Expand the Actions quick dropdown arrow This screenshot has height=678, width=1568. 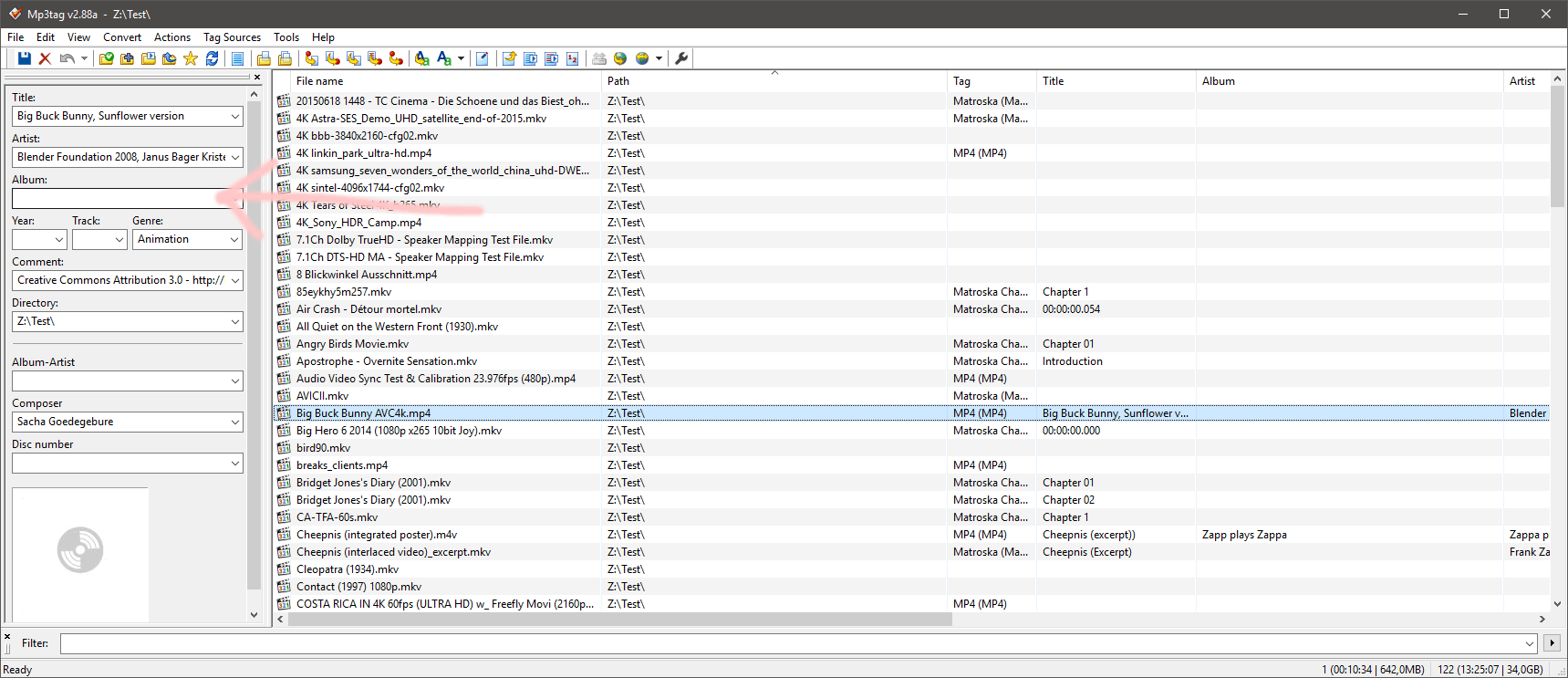(x=461, y=58)
